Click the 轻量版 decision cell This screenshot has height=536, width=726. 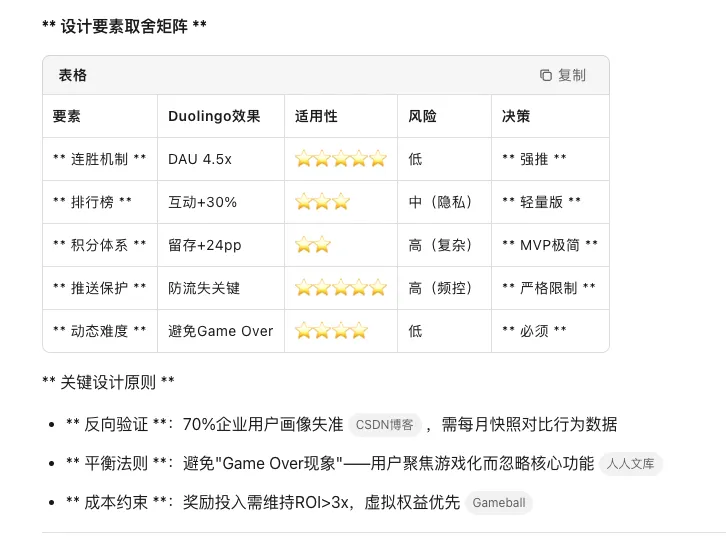[x=551, y=202]
